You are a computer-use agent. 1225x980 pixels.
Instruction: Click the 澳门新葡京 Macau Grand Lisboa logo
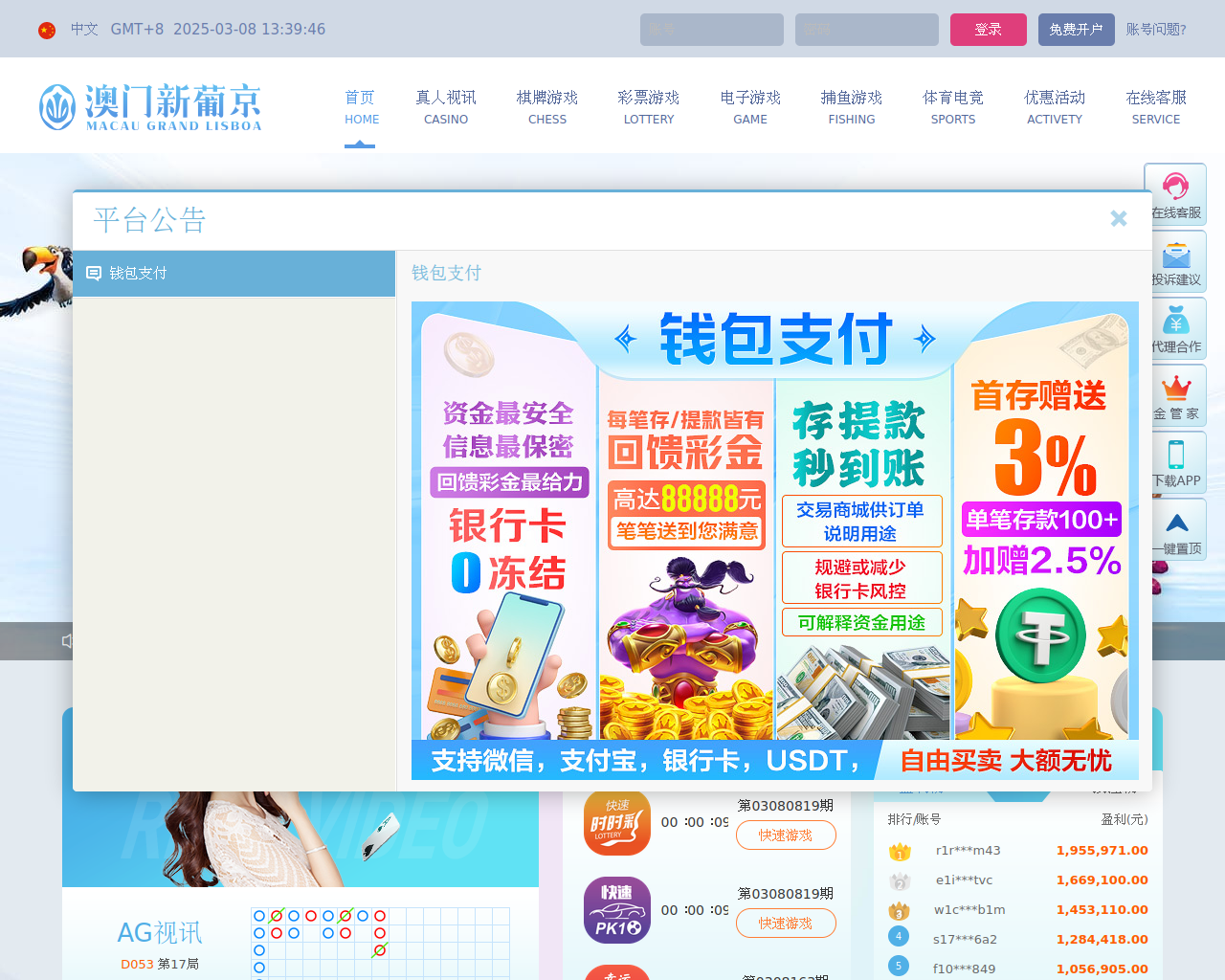pos(150,106)
